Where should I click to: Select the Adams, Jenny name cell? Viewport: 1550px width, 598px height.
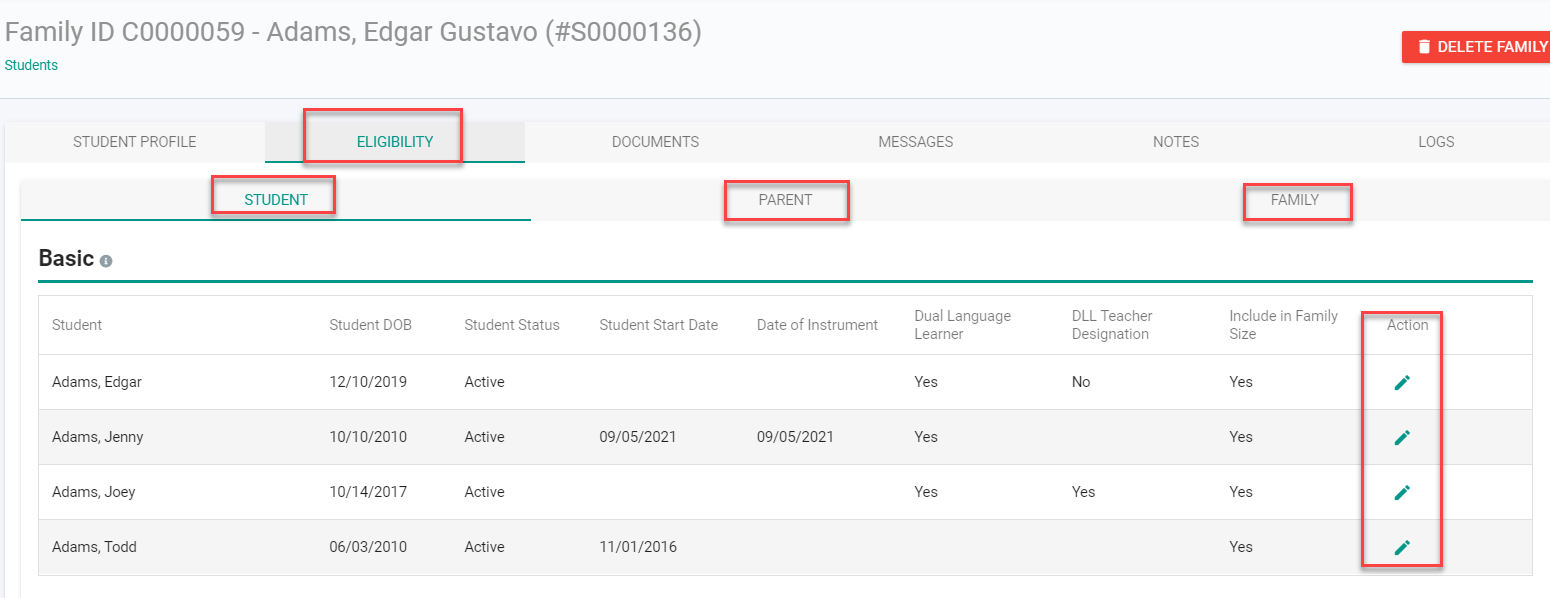click(98, 437)
